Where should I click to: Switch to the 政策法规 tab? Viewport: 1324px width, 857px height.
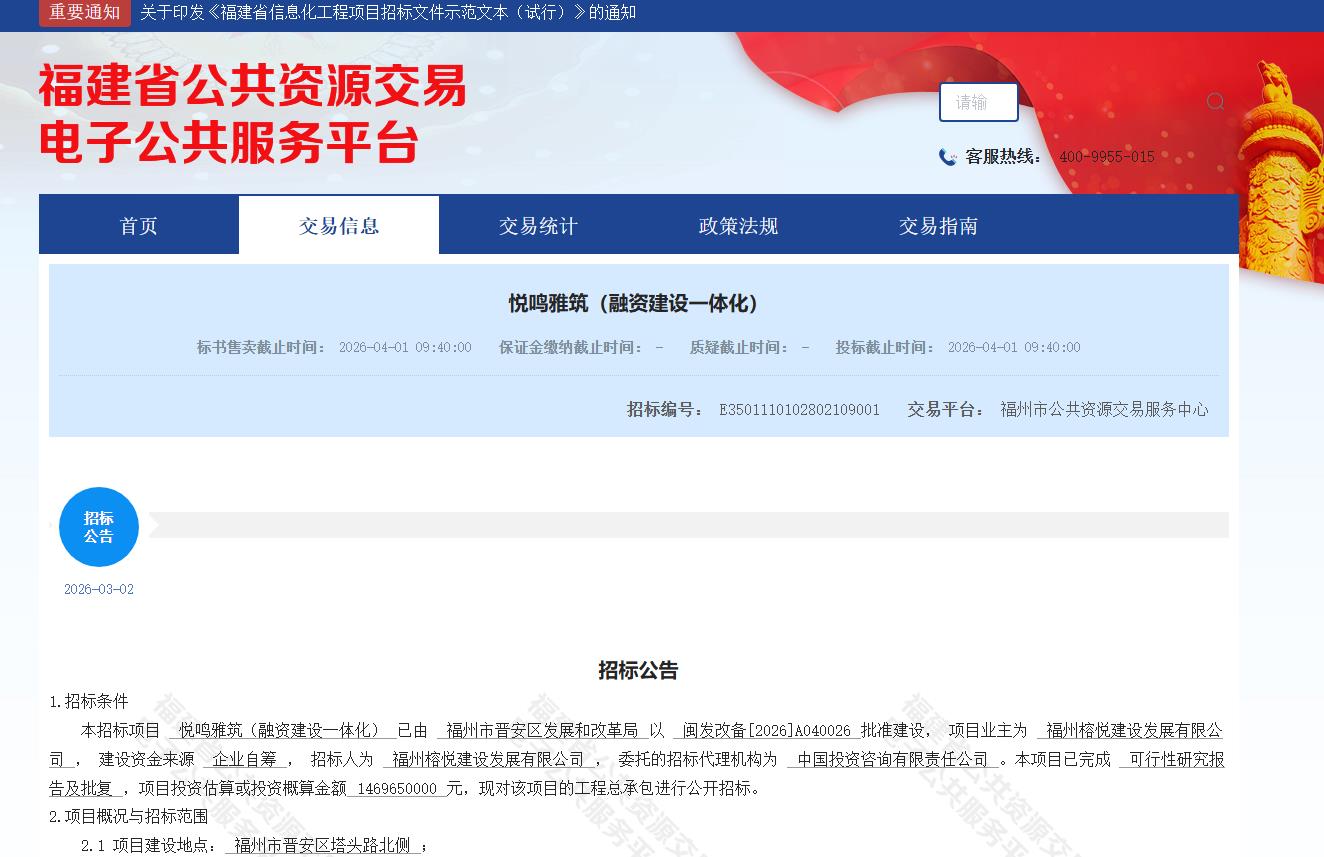739,226
